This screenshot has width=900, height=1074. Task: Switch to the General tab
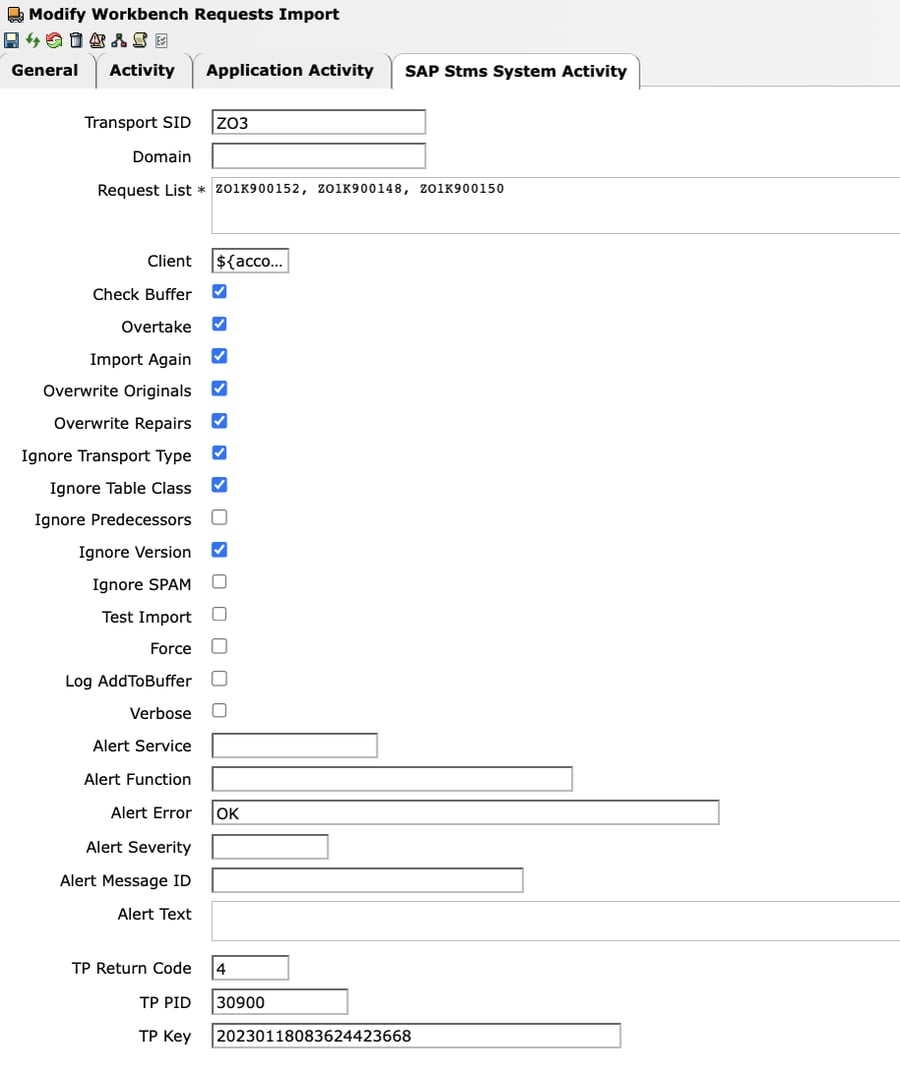(x=44, y=71)
